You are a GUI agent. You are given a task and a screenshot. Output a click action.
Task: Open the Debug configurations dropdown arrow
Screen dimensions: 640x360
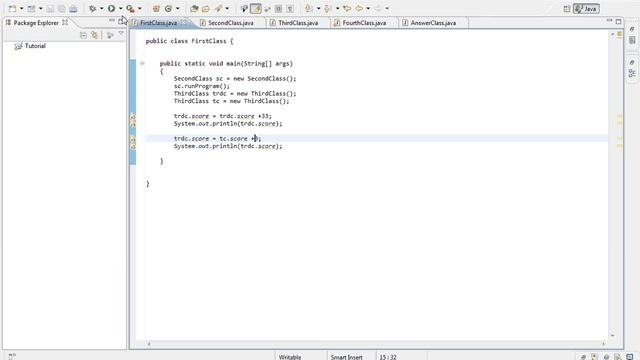click(x=101, y=8)
